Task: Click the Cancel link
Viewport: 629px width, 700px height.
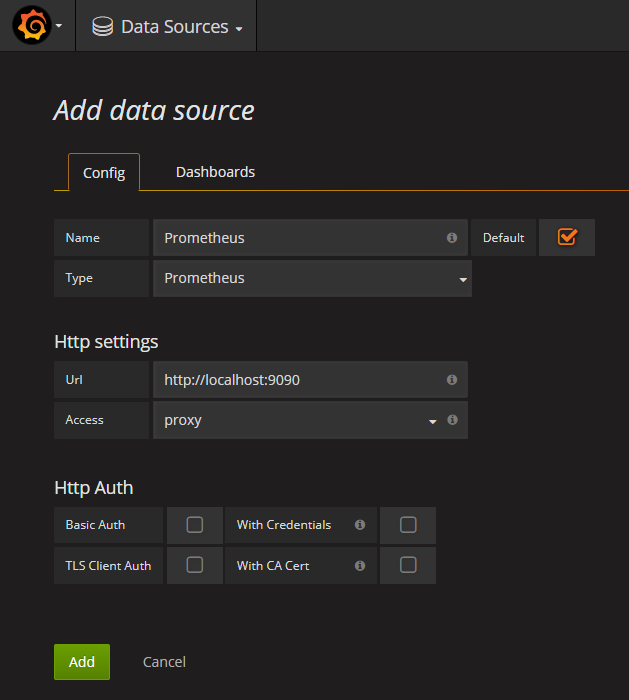Action: click(164, 662)
